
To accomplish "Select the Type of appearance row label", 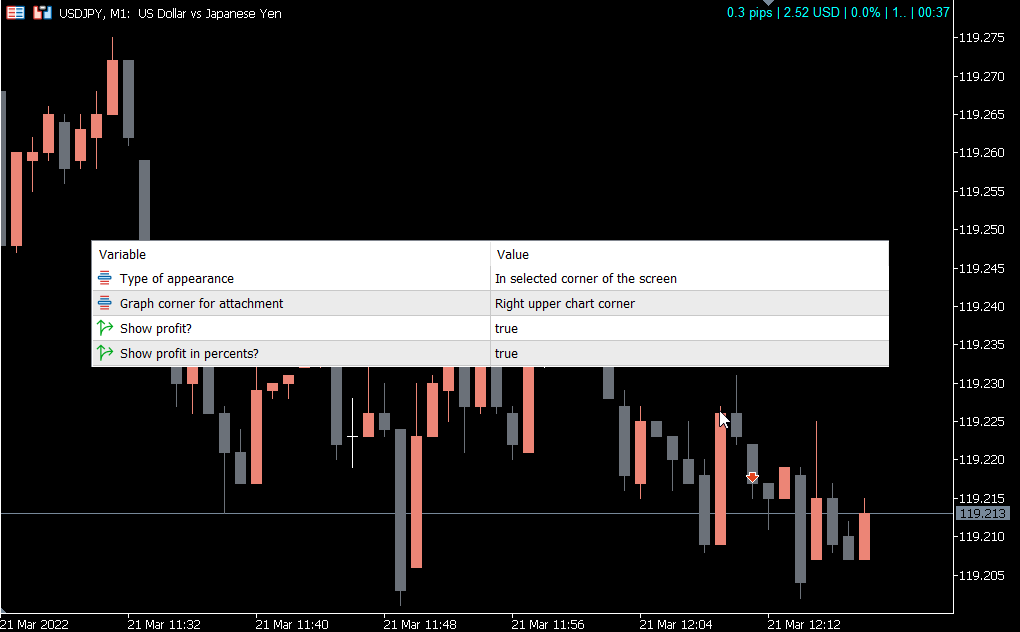I will point(177,278).
